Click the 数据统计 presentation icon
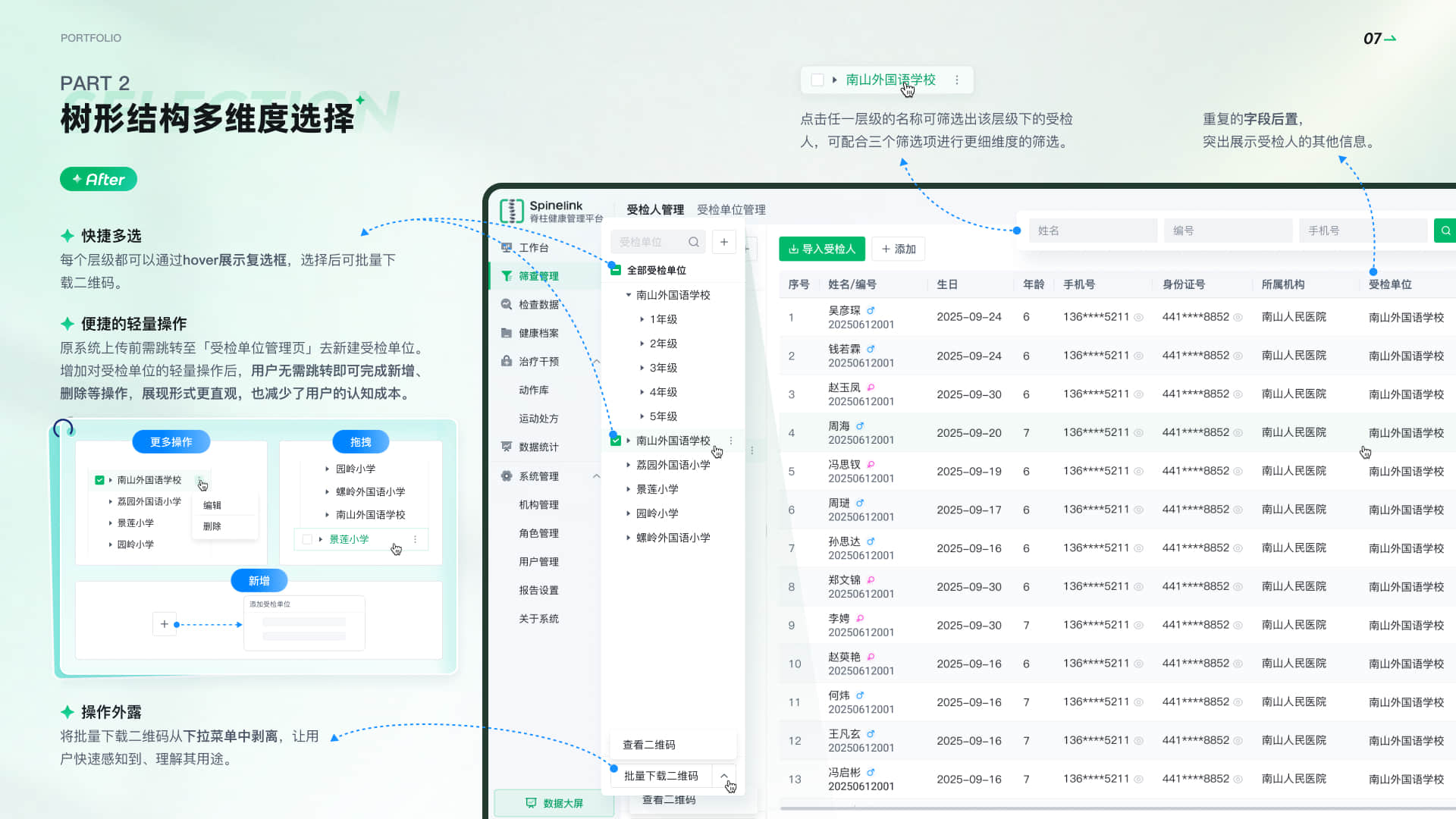Image resolution: width=1456 pixels, height=819 pixels. coord(507,447)
